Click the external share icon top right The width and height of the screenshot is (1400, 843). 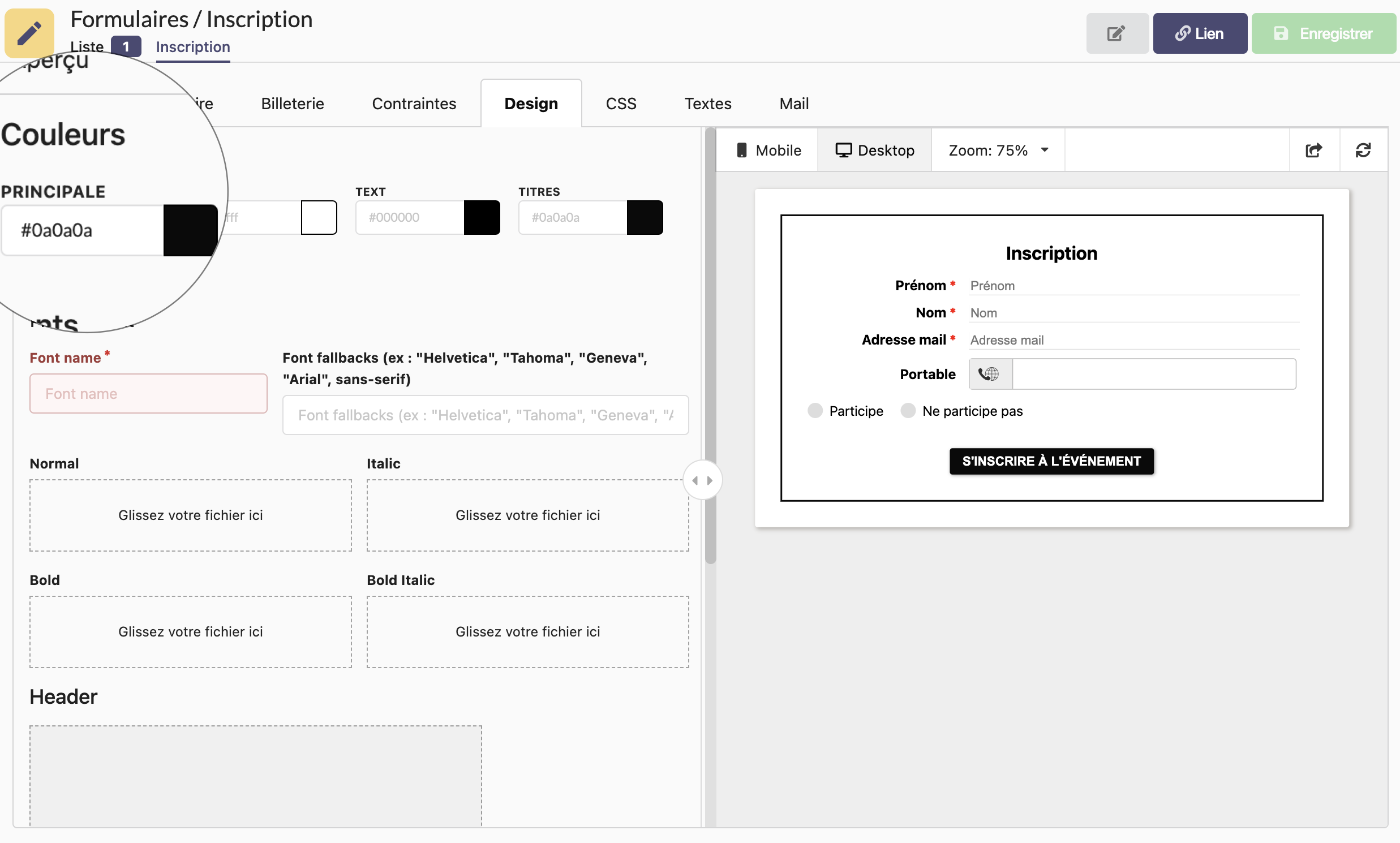point(1314,150)
